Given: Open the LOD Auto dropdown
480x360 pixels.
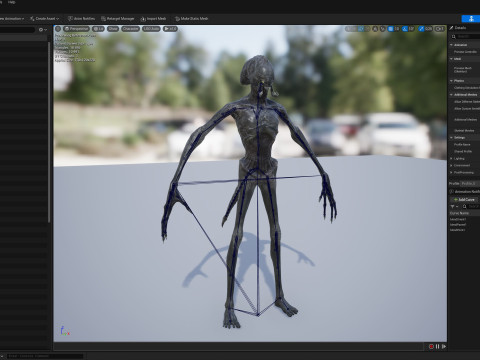Looking at the screenshot, I should [x=151, y=29].
